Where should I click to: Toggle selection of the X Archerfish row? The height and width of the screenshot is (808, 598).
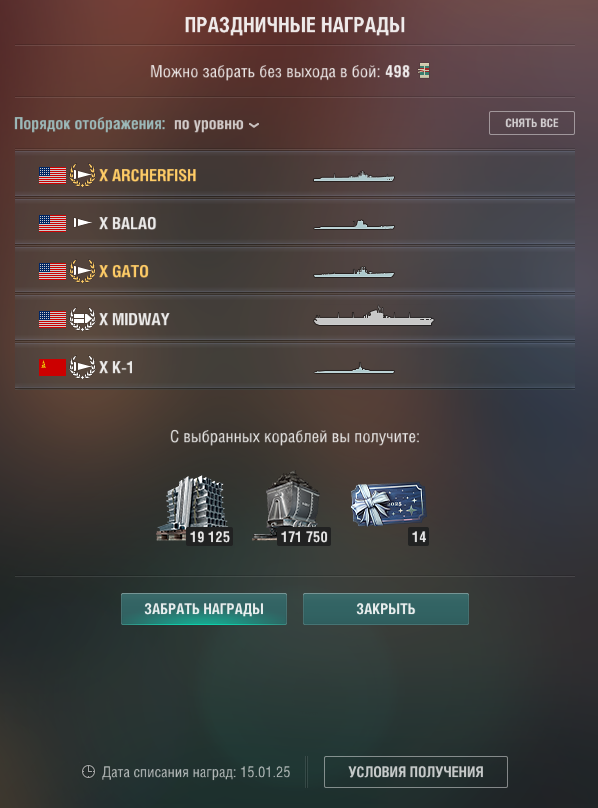(x=295, y=175)
